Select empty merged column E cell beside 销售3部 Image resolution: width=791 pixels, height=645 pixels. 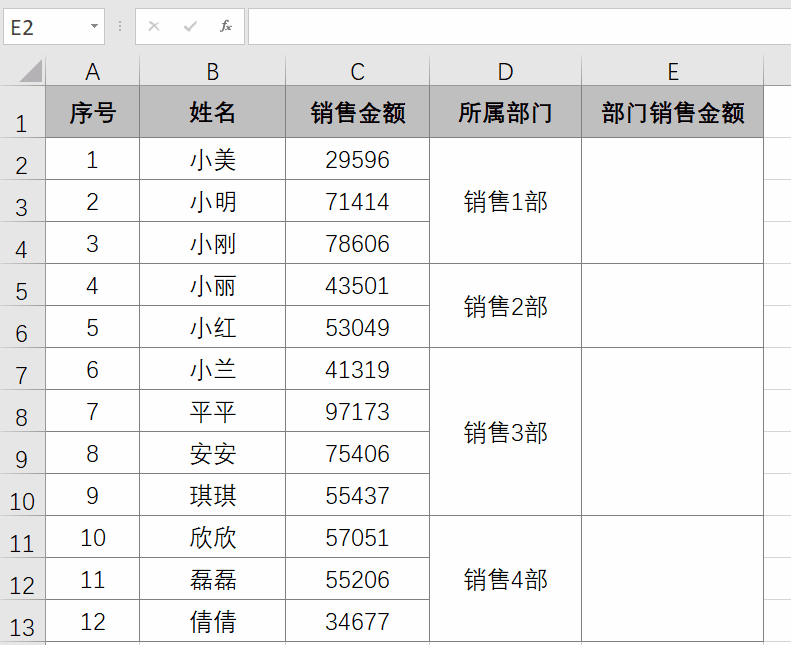[672, 432]
